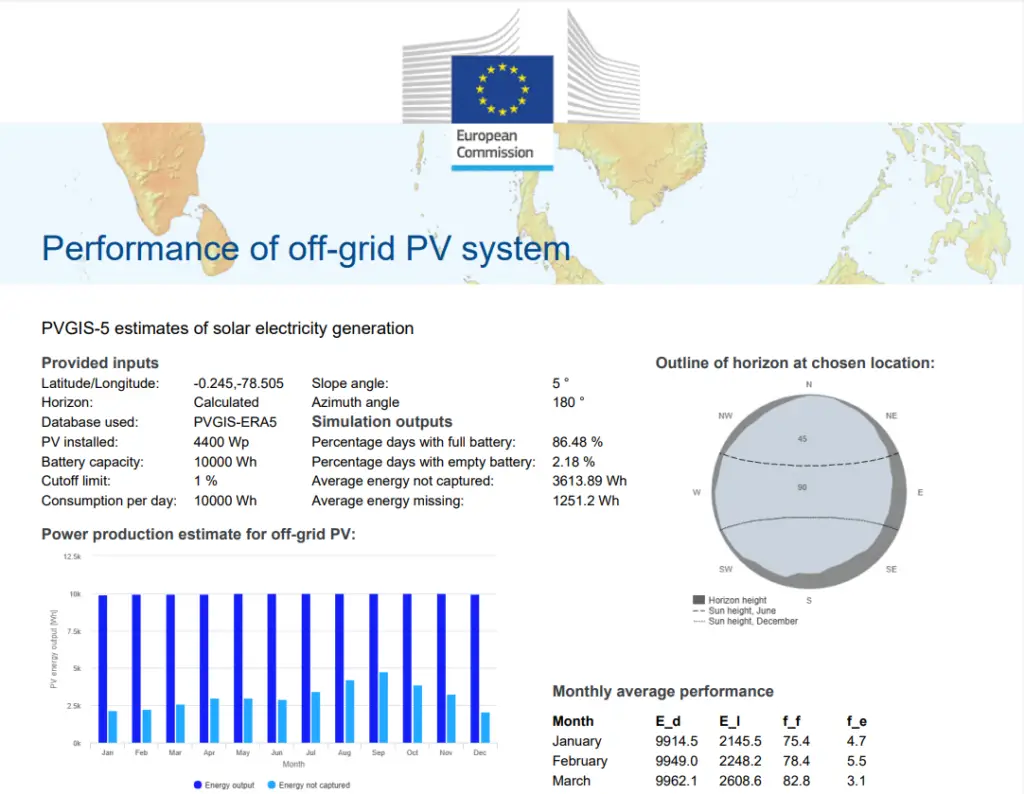1024x794 pixels.
Task: Select March E_d value 9962.1
Action: pyautogui.click(x=677, y=780)
